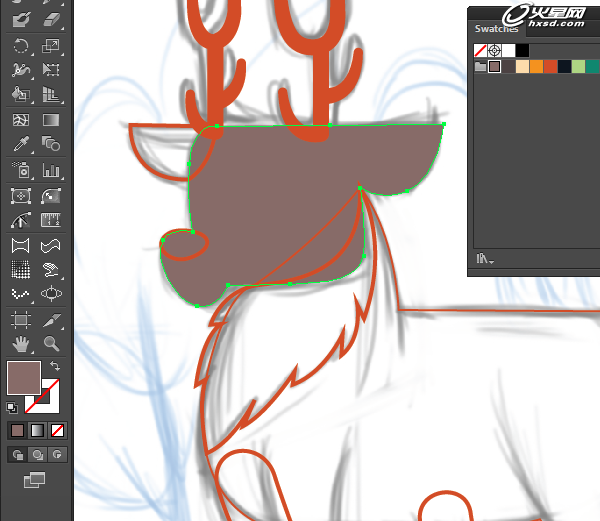Select the Gradient tool
This screenshot has height=521, width=600.
point(51,120)
